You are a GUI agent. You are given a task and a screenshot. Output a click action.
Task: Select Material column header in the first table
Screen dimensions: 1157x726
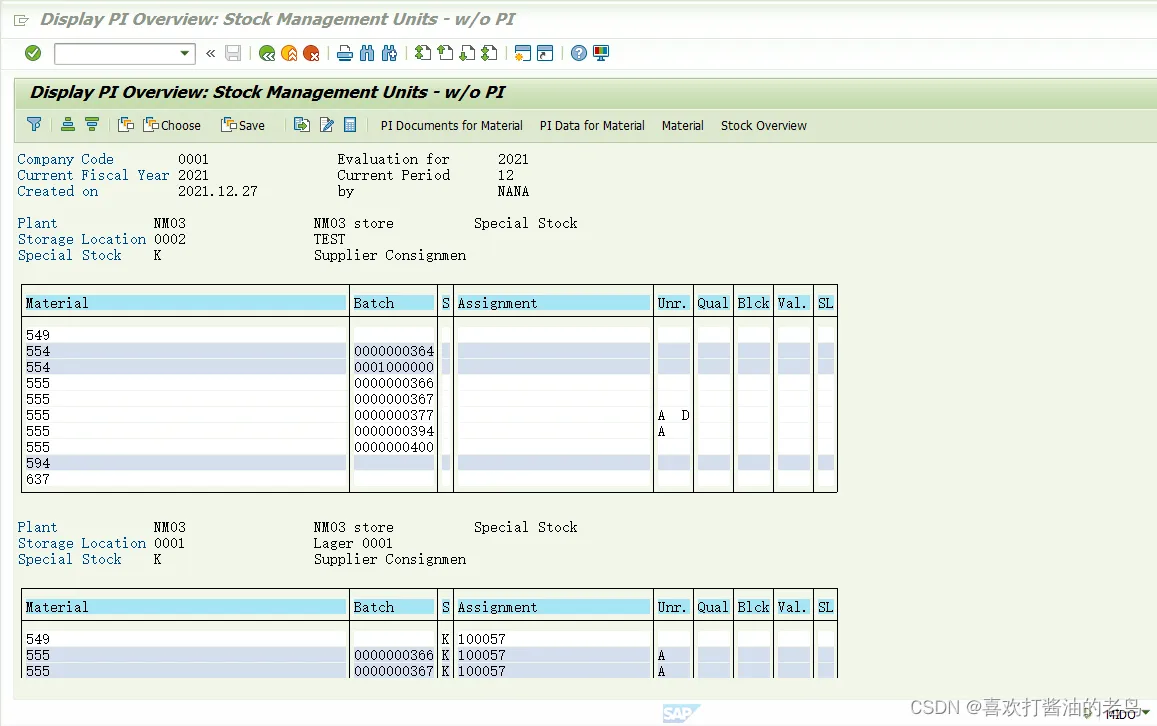point(185,303)
